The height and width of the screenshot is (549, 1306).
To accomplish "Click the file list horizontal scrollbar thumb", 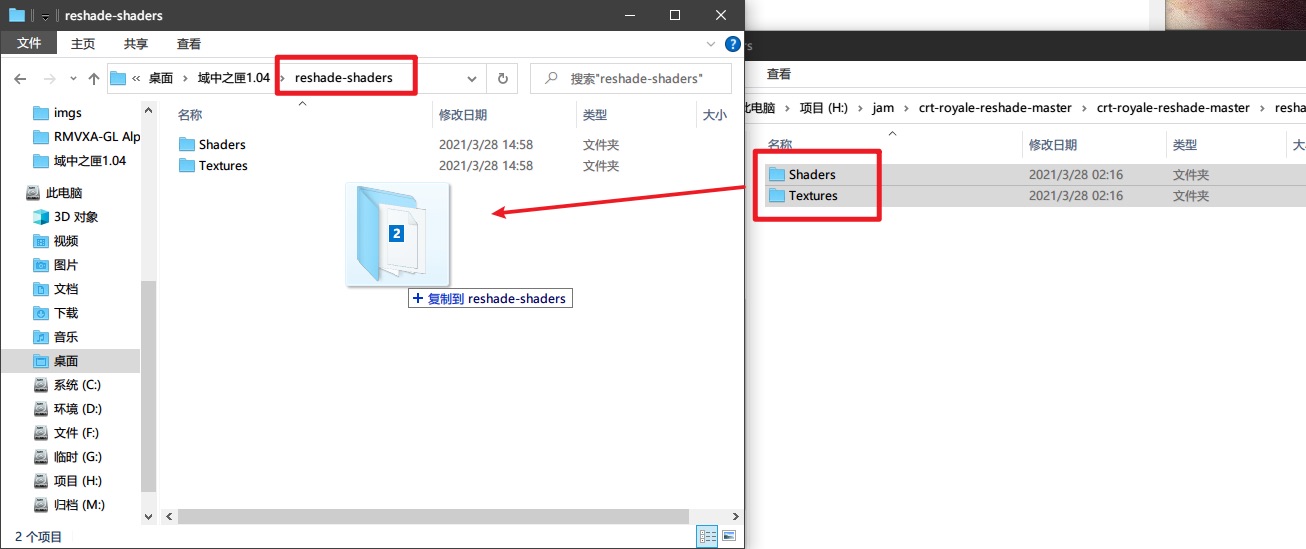I will (x=434, y=517).
